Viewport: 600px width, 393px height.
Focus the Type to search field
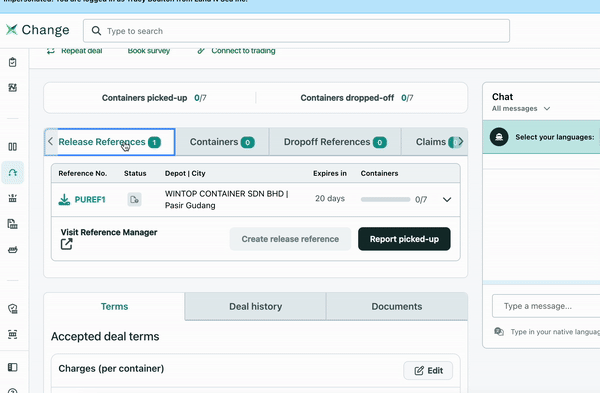point(296,31)
